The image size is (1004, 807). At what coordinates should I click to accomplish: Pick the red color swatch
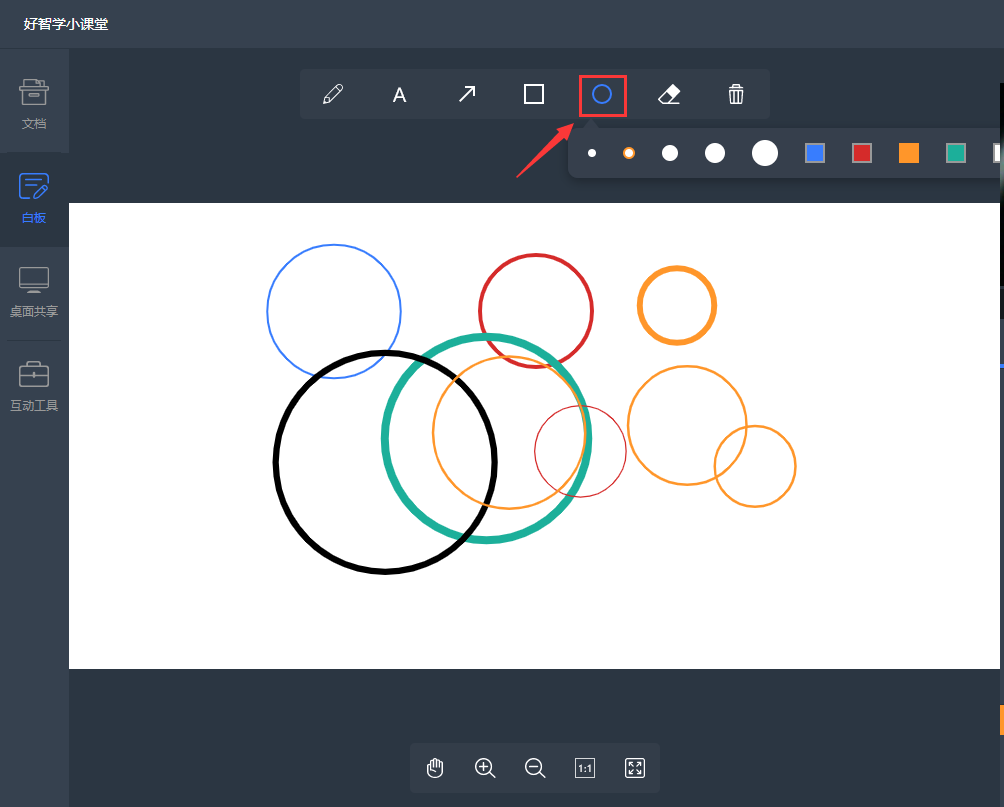(x=862, y=153)
